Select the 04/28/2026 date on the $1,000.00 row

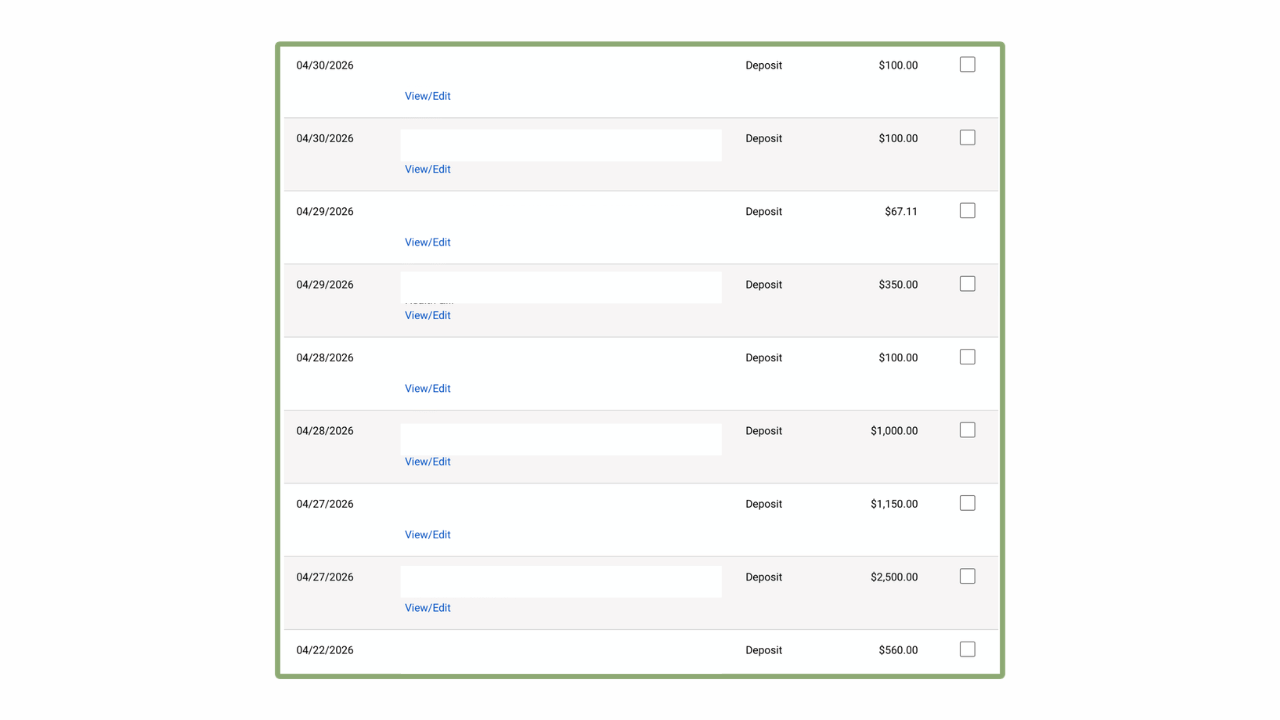click(x=325, y=430)
